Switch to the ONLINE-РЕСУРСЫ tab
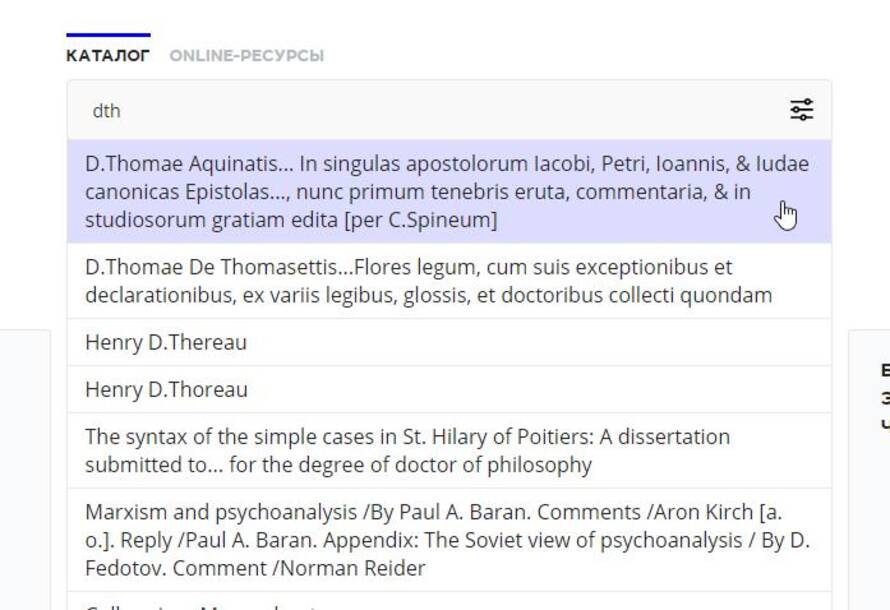The width and height of the screenshot is (890, 610). click(x=246, y=56)
